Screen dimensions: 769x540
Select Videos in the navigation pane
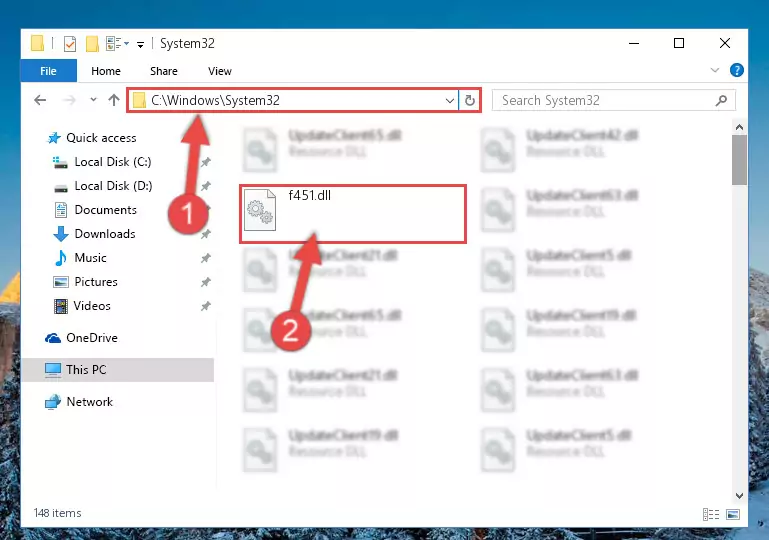click(92, 306)
